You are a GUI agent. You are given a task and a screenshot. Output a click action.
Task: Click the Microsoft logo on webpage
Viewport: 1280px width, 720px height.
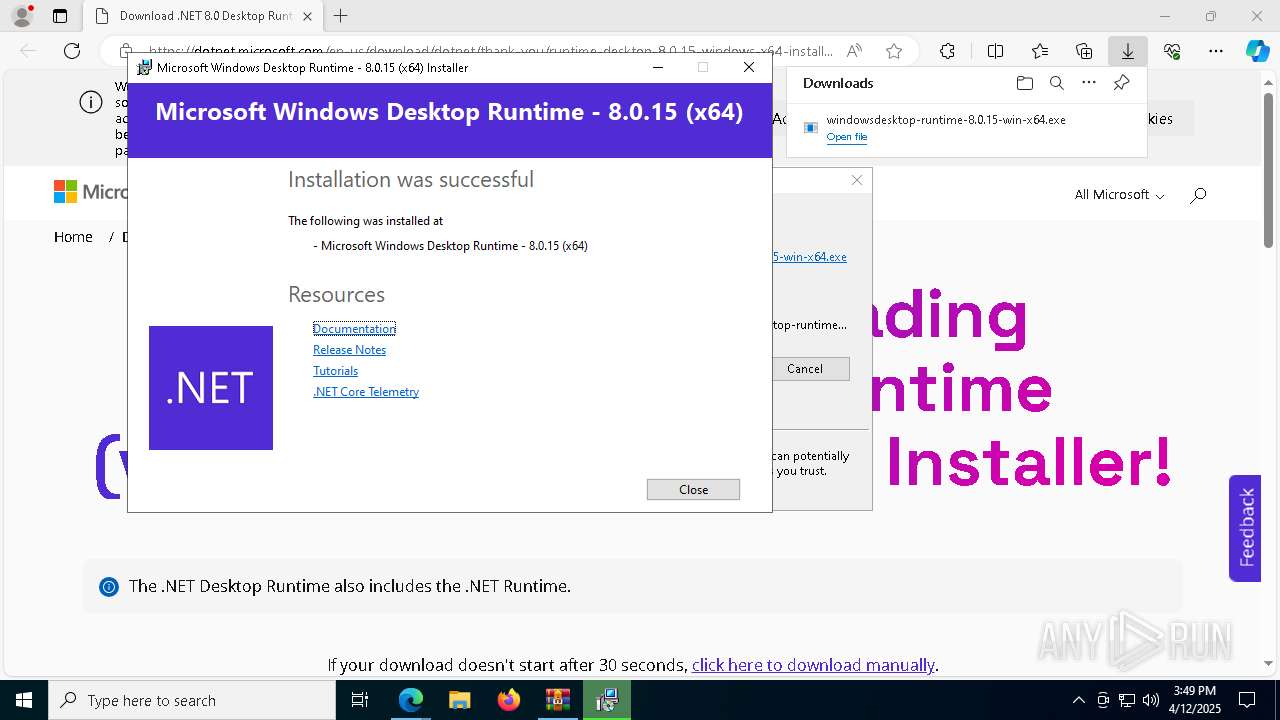pyautogui.click(x=90, y=191)
